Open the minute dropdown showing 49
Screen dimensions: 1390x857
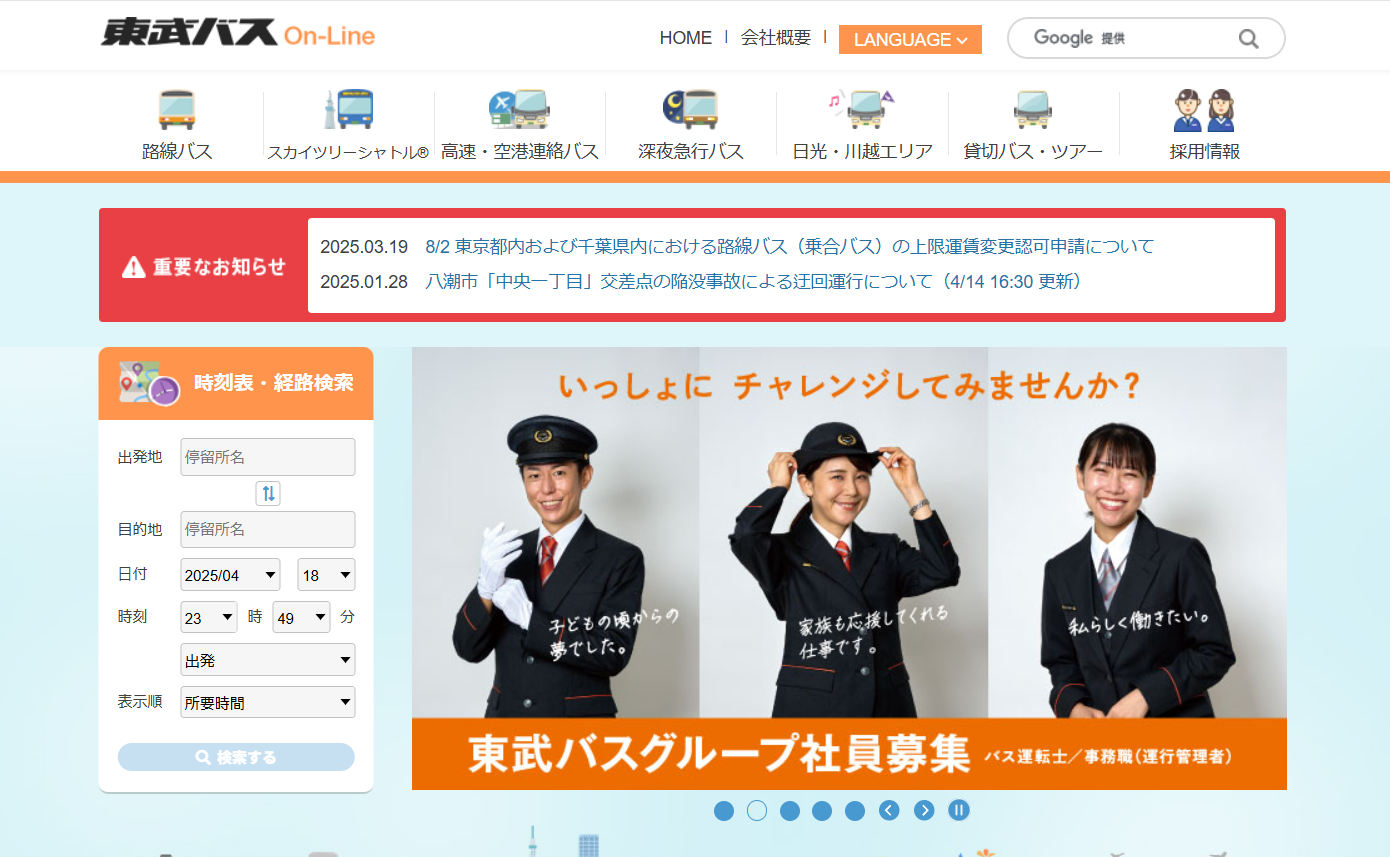(301, 617)
